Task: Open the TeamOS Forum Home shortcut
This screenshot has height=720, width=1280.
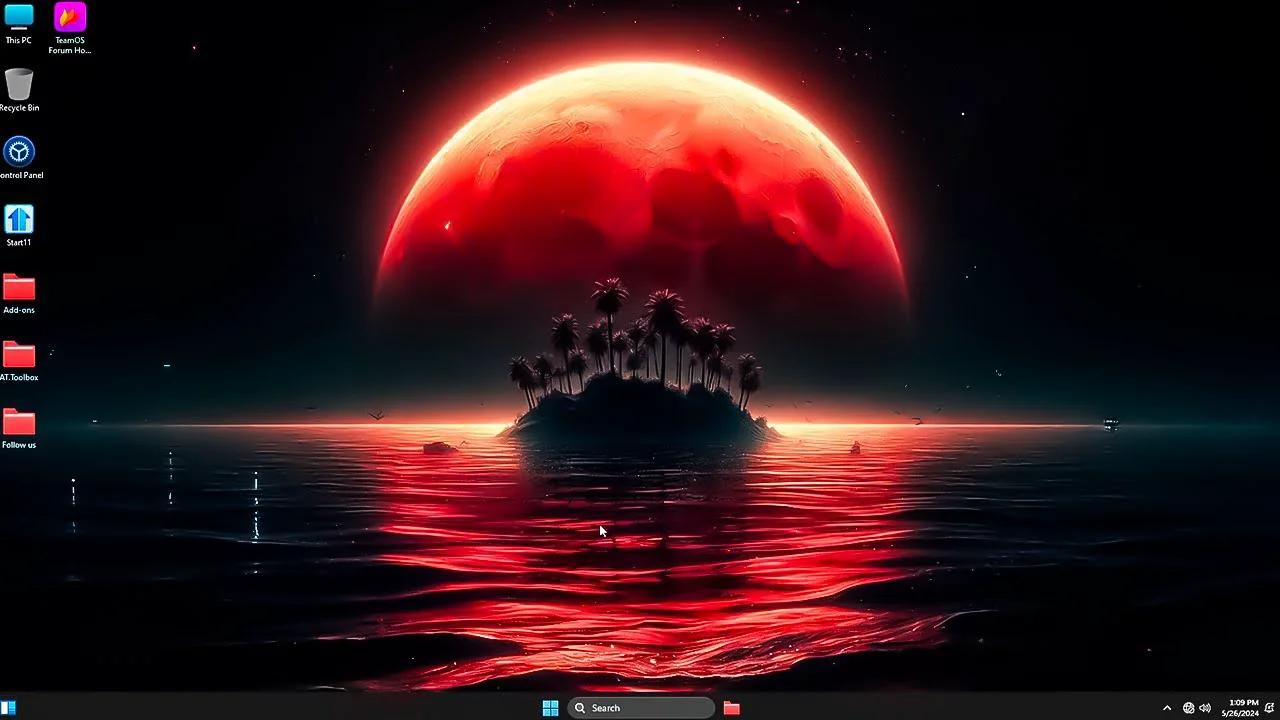Action: click(x=67, y=20)
